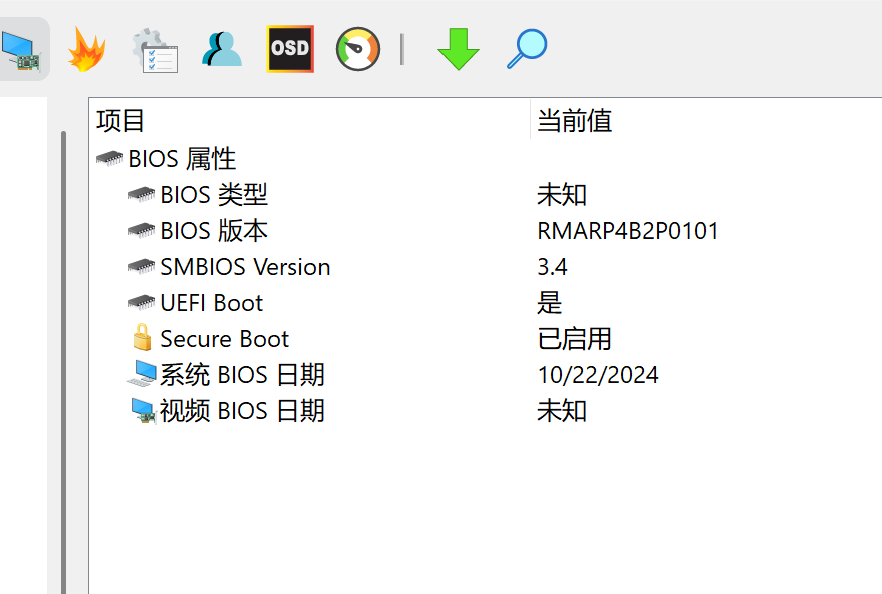Click the 3.4 SMBIOS value

point(552,267)
